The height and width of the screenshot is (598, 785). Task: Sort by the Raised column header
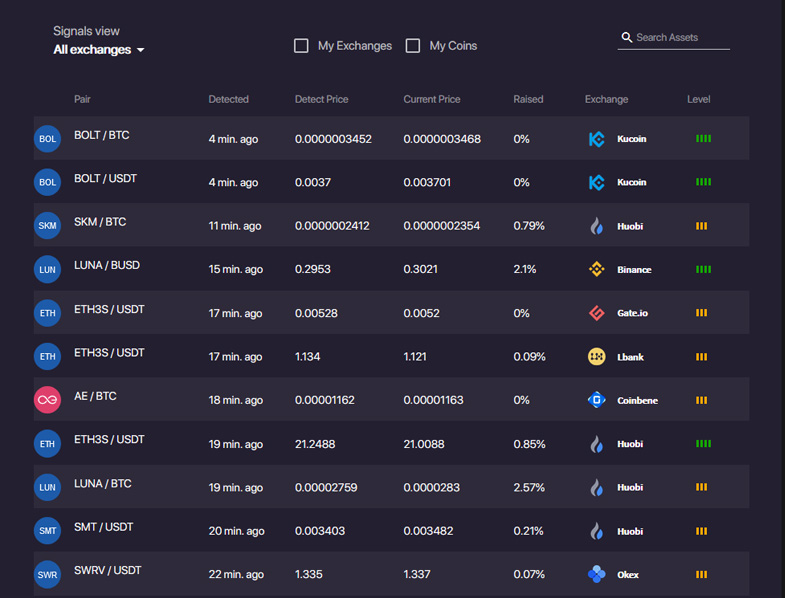click(x=528, y=99)
